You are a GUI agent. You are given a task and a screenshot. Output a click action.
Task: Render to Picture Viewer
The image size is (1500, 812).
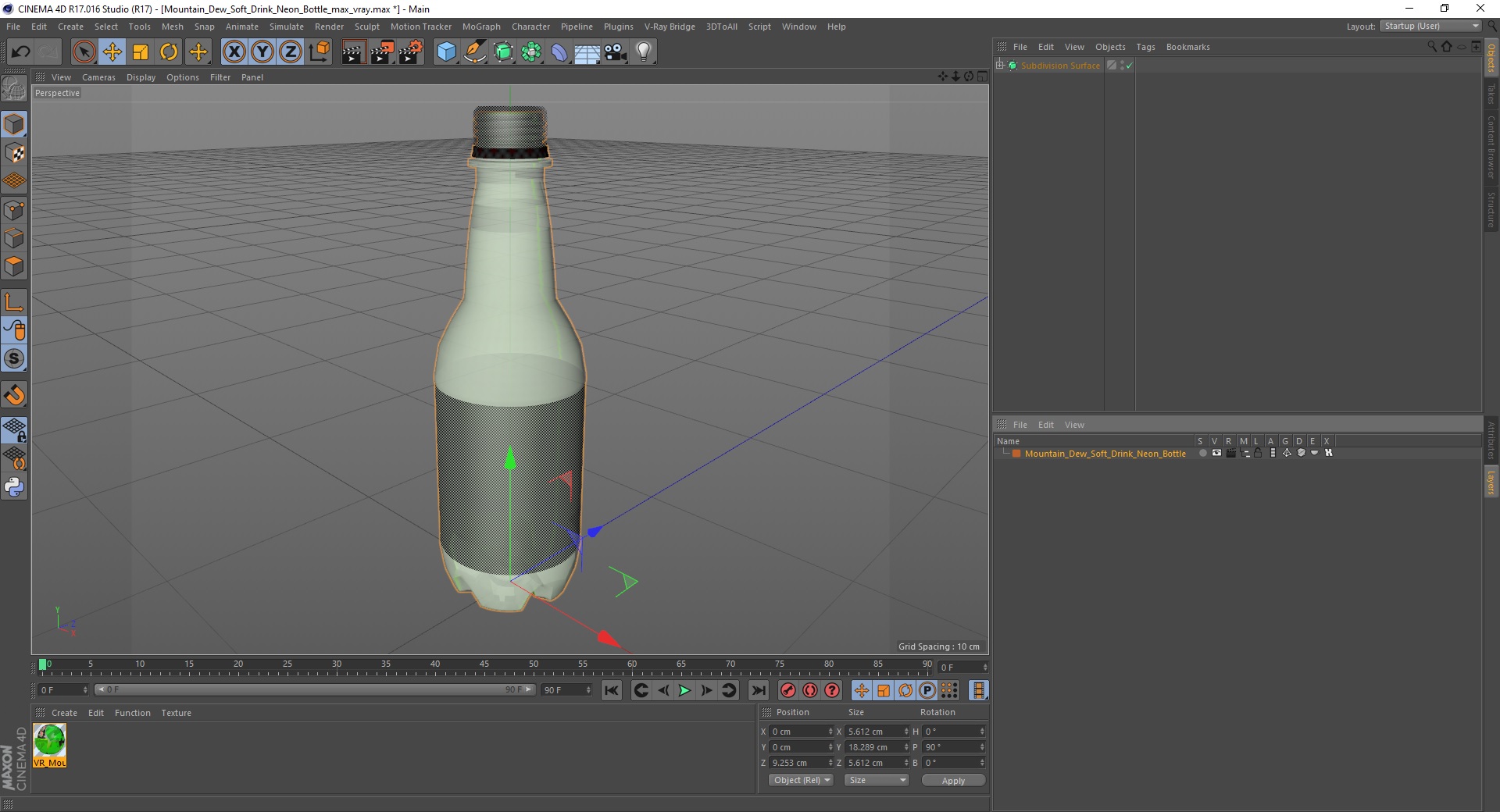coord(382,52)
